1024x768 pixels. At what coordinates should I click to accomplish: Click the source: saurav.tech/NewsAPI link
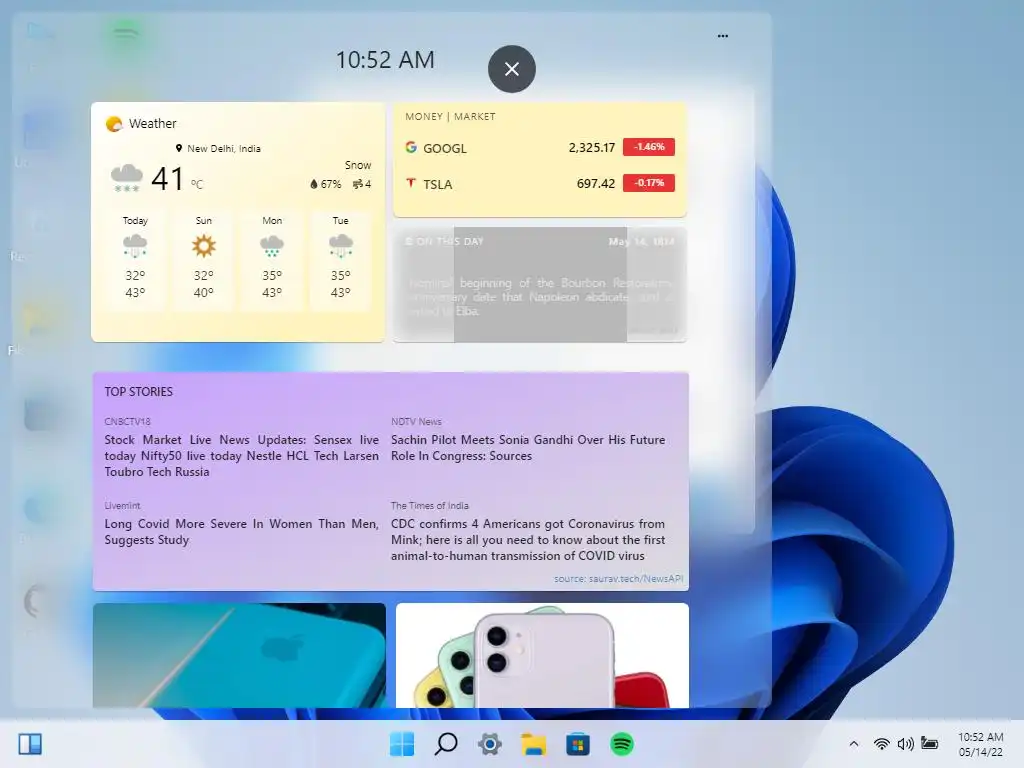click(618, 579)
